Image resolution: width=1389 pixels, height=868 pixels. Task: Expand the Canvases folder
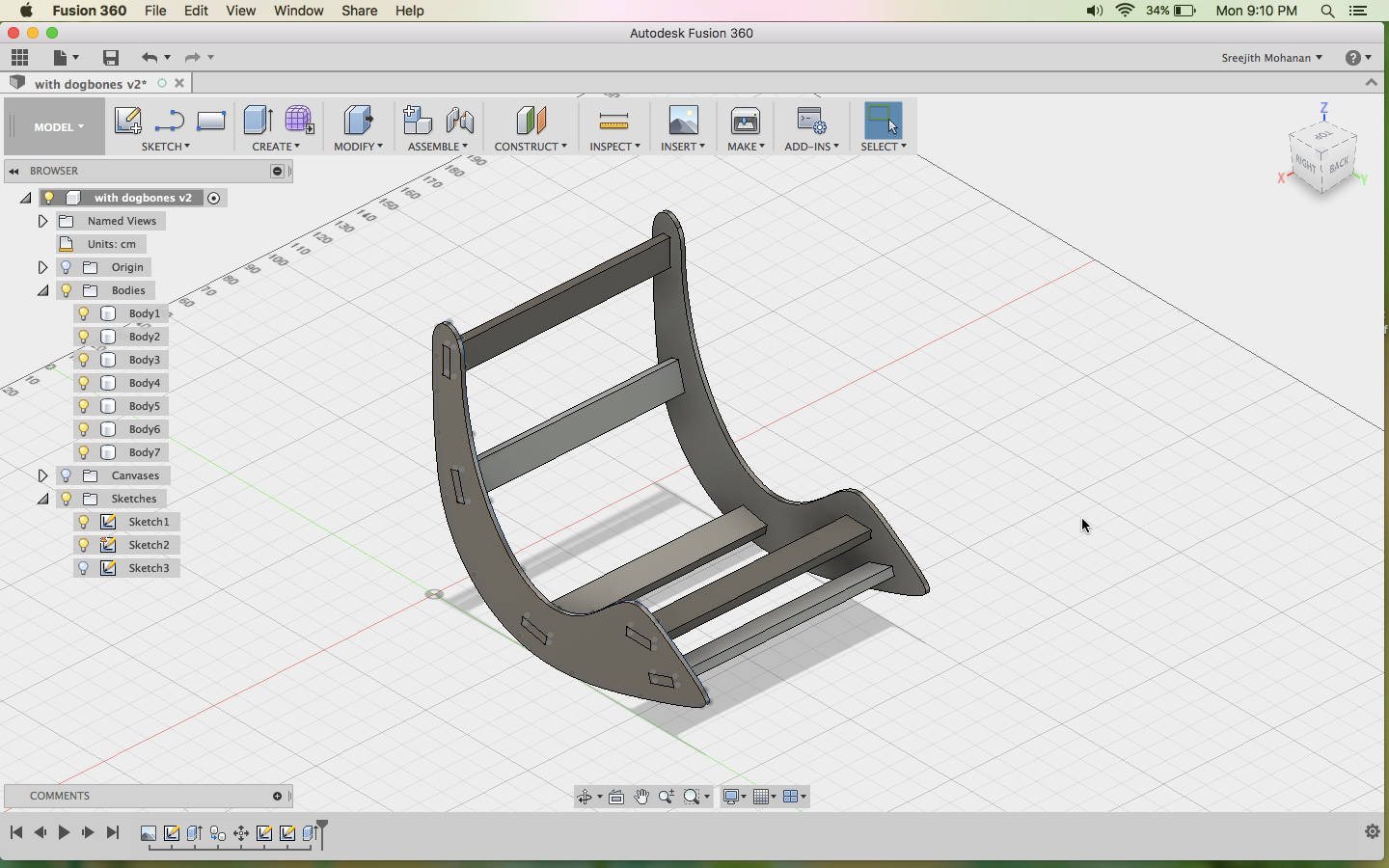point(42,475)
